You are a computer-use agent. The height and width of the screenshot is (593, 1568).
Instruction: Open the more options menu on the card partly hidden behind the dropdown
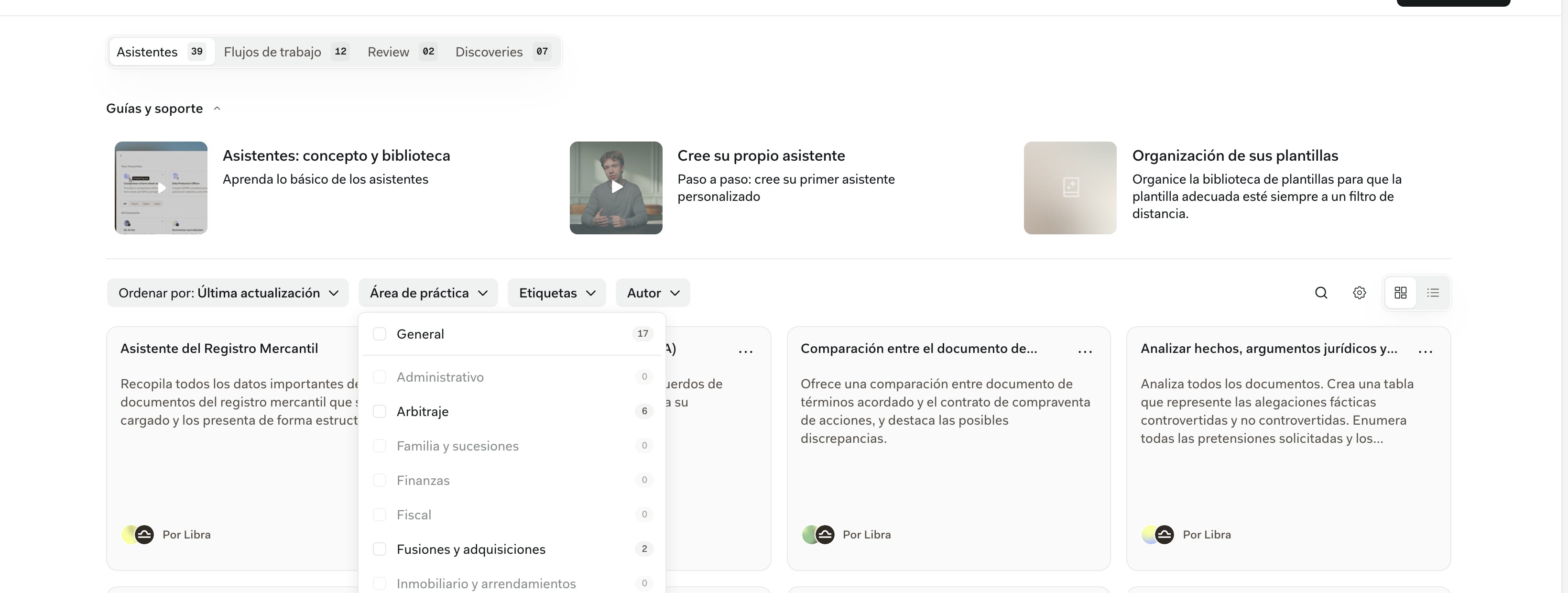pyautogui.click(x=746, y=351)
